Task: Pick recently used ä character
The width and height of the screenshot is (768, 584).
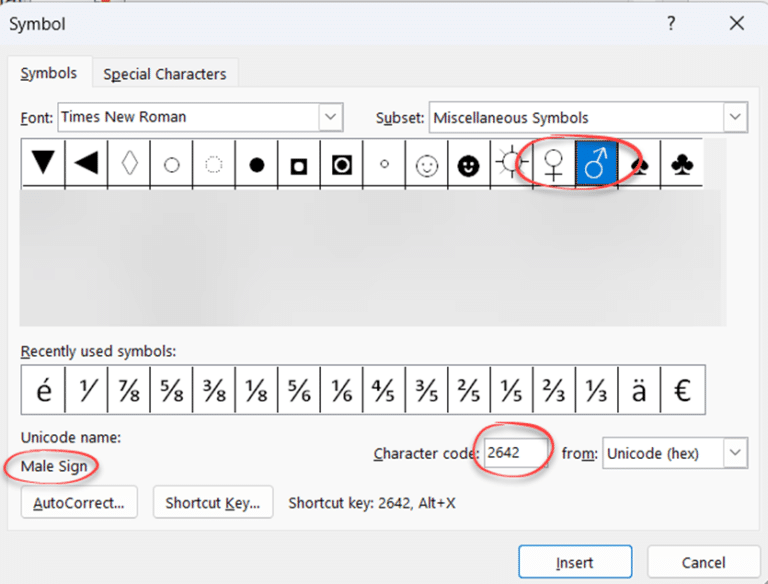Action: (x=639, y=390)
